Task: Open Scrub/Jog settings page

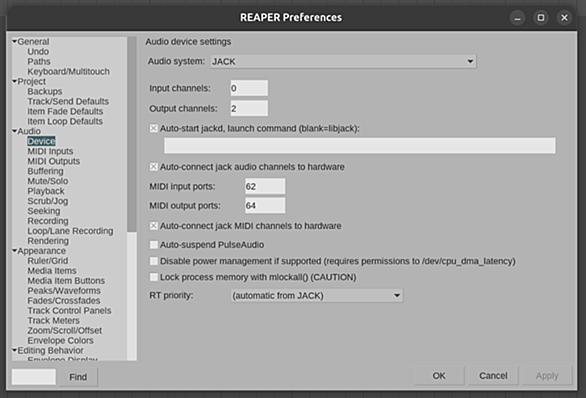Action: click(47, 201)
